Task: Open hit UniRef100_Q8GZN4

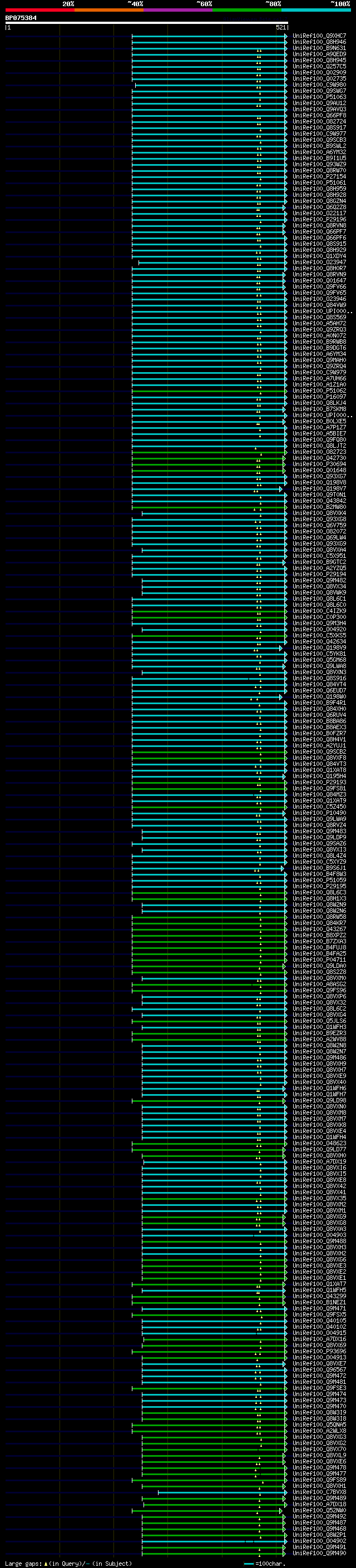Action: [319, 201]
